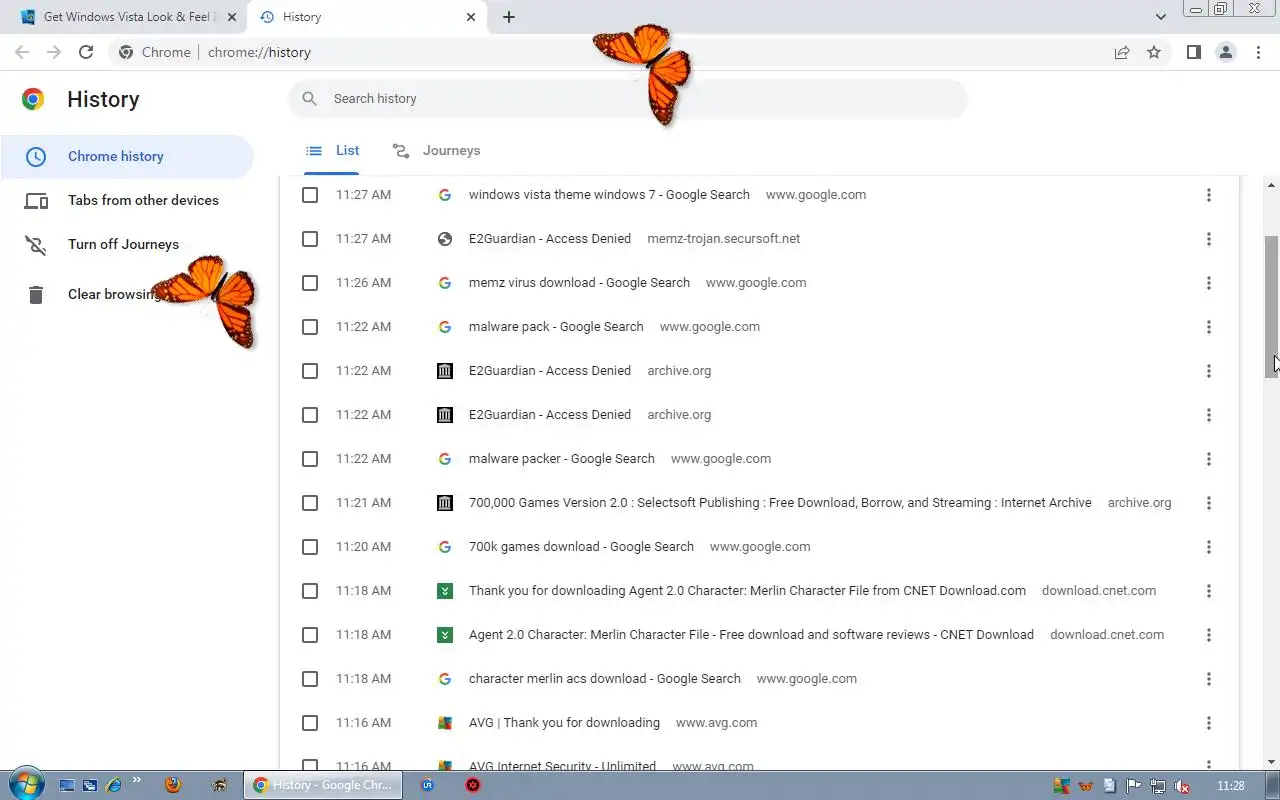Open a new tab with plus icon

509,17
